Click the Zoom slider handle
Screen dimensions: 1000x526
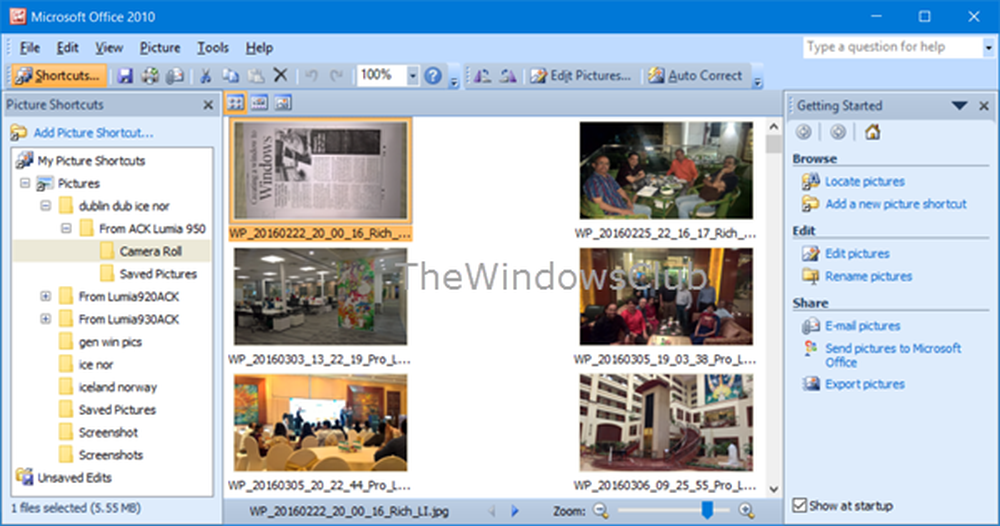707,511
